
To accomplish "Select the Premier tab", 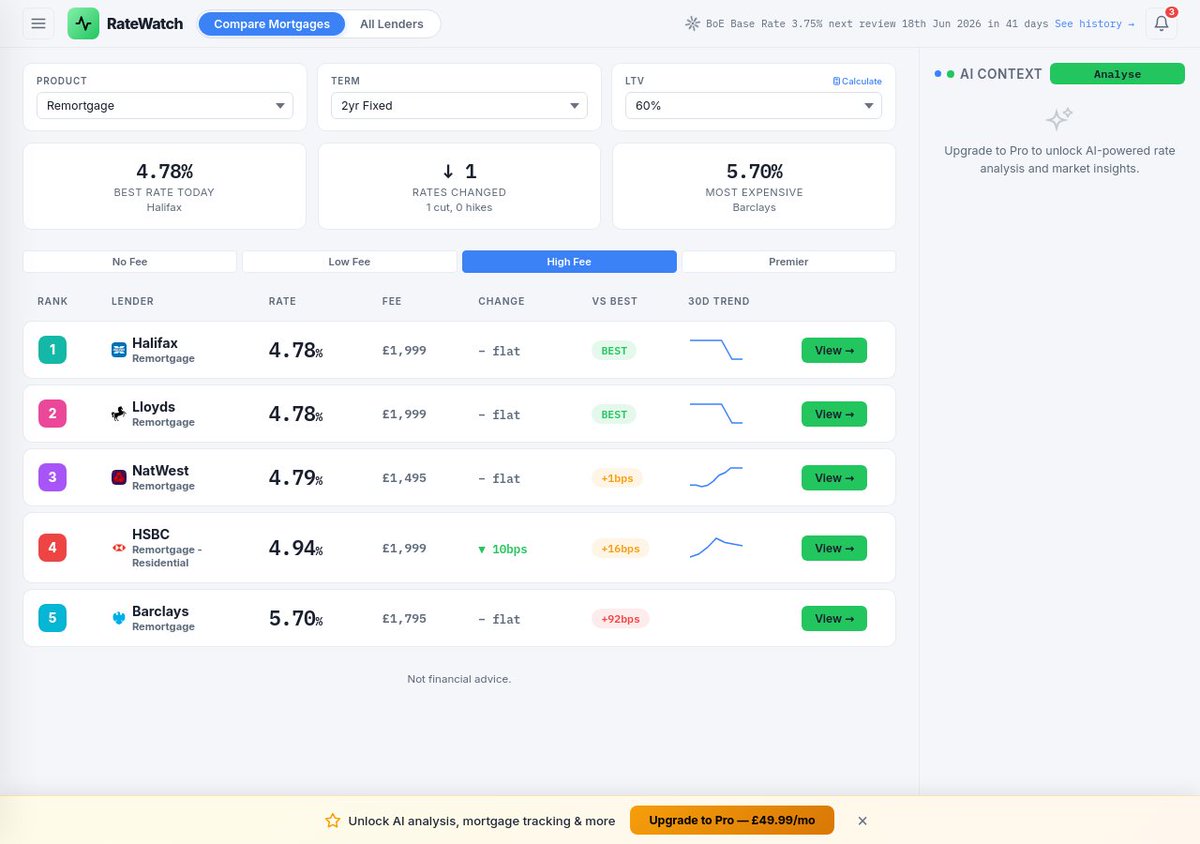I will (788, 261).
